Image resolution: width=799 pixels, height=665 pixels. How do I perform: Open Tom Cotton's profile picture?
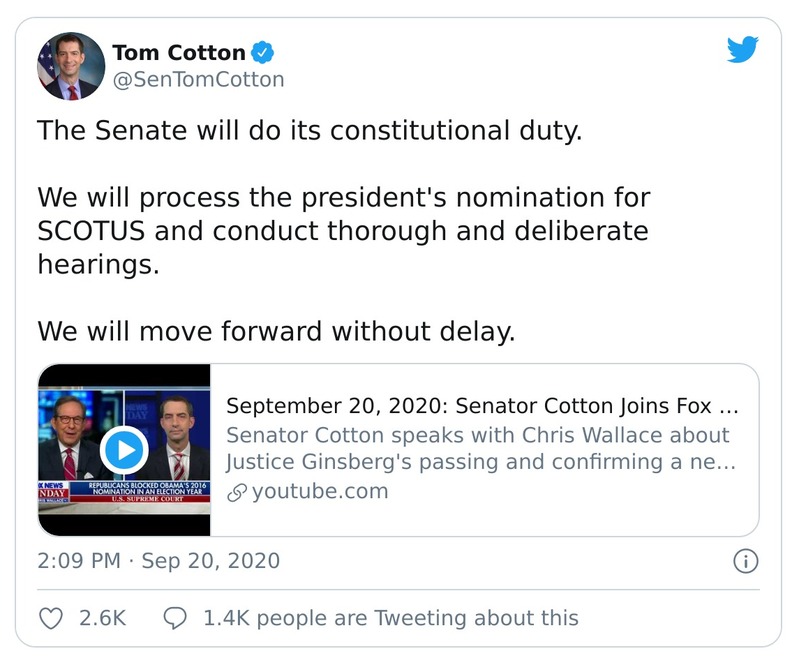click(71, 66)
